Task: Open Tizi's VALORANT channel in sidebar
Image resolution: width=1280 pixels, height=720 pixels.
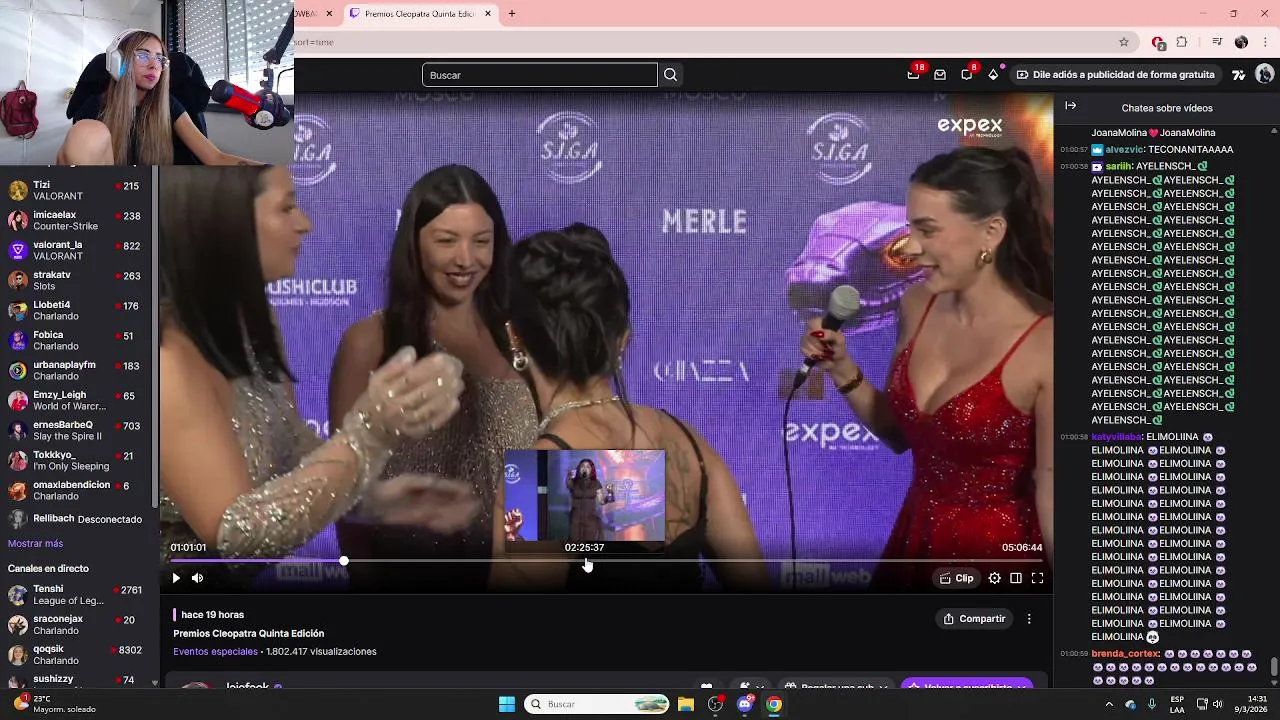Action: coord(76,191)
